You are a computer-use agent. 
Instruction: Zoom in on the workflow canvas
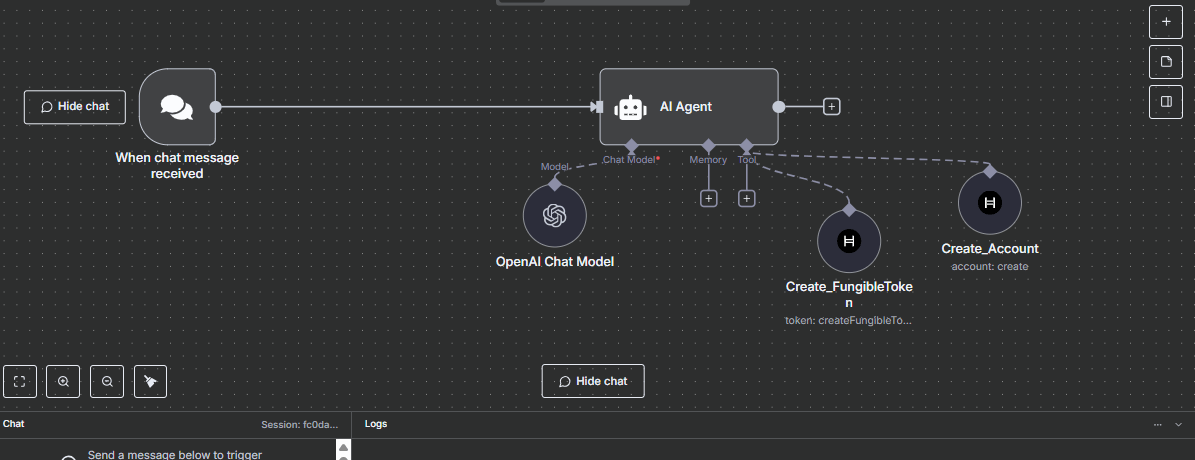(63, 381)
